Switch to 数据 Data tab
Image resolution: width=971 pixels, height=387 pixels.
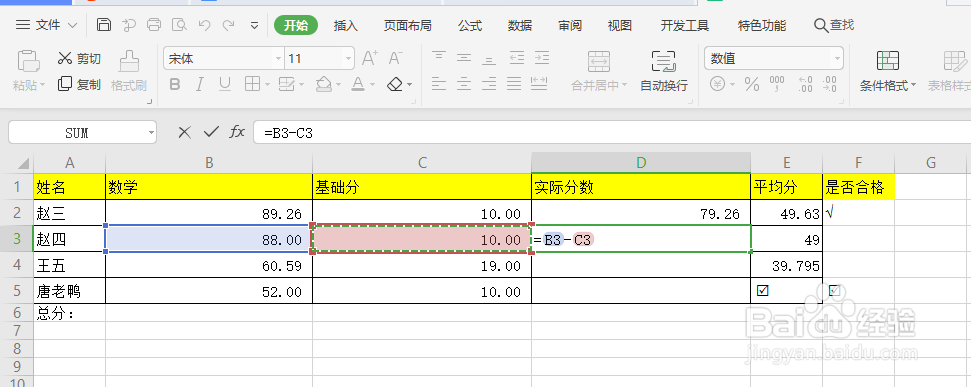point(520,25)
